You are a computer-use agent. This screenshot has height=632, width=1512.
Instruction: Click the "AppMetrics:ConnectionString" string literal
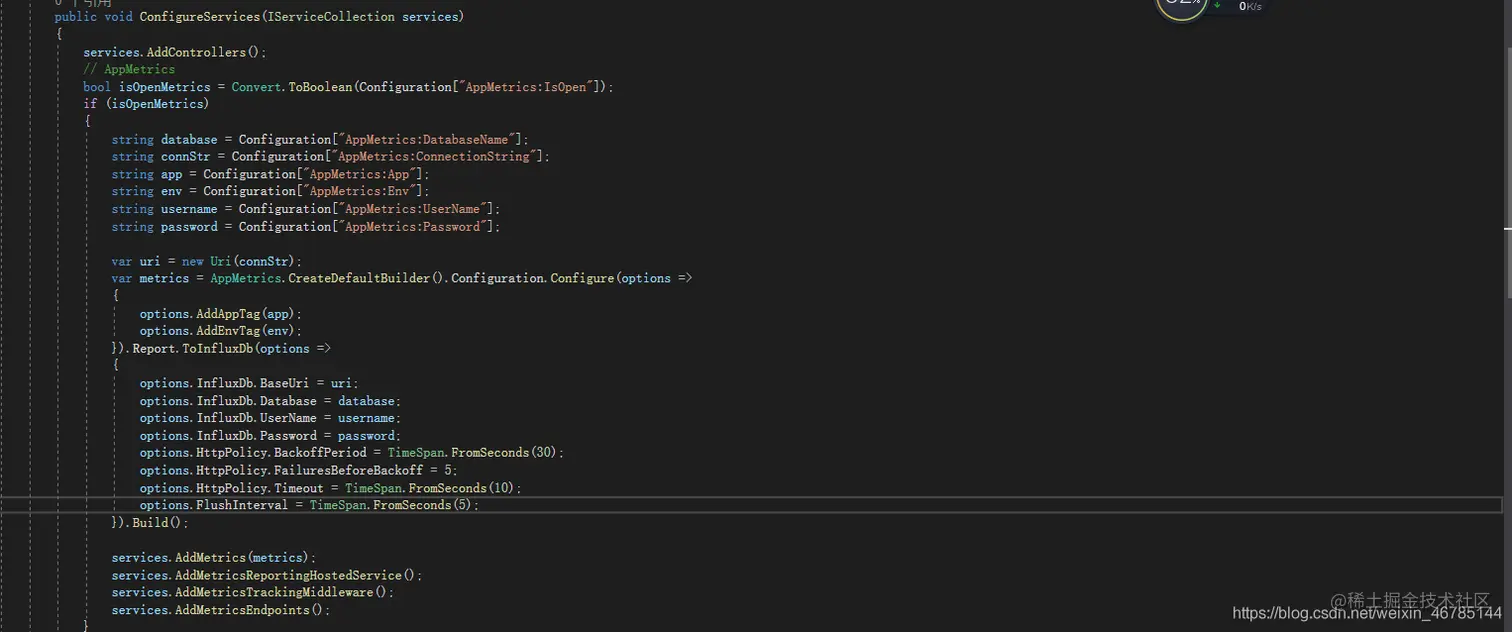click(436, 157)
